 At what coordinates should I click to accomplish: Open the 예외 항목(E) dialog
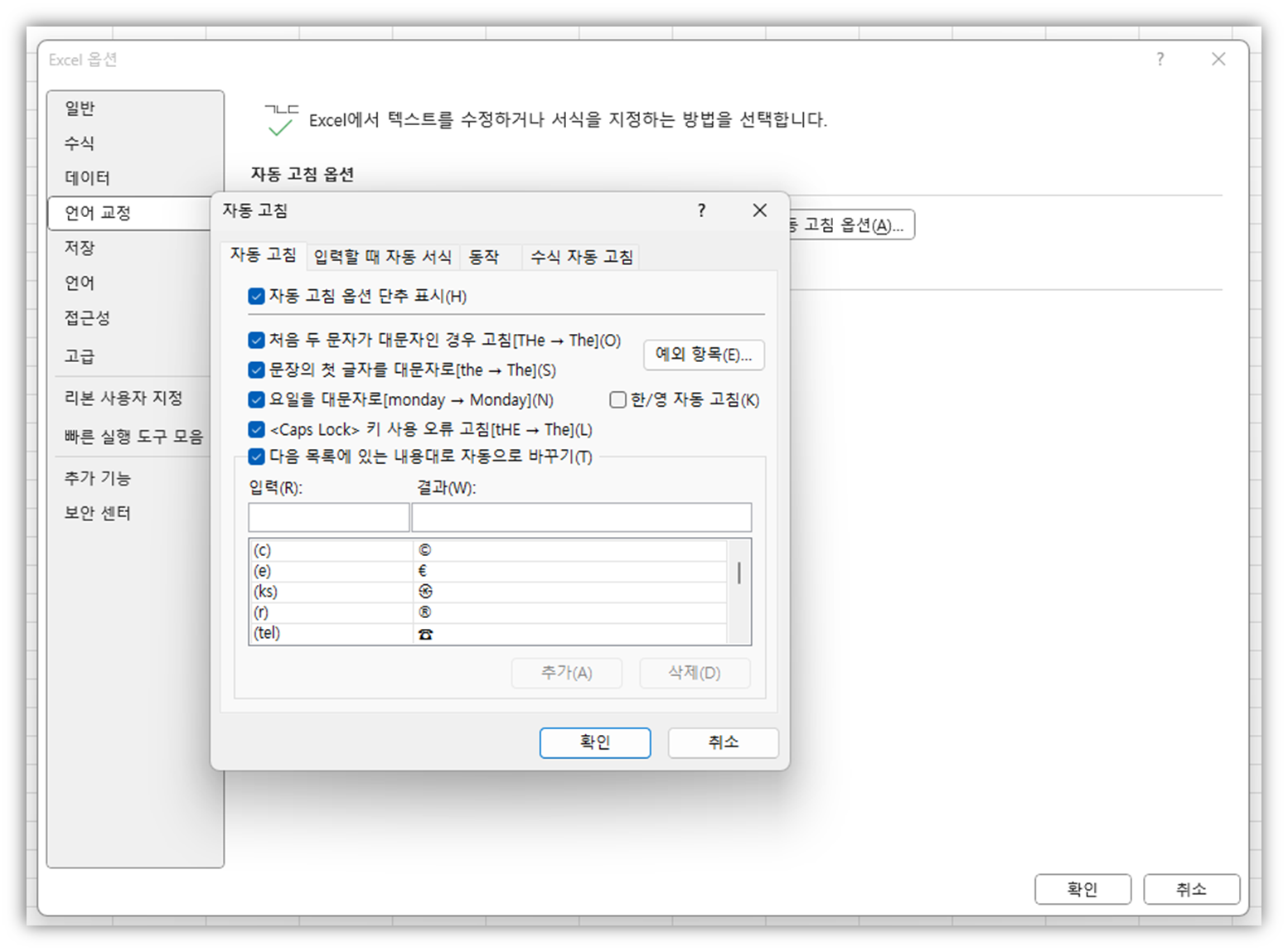pos(704,355)
